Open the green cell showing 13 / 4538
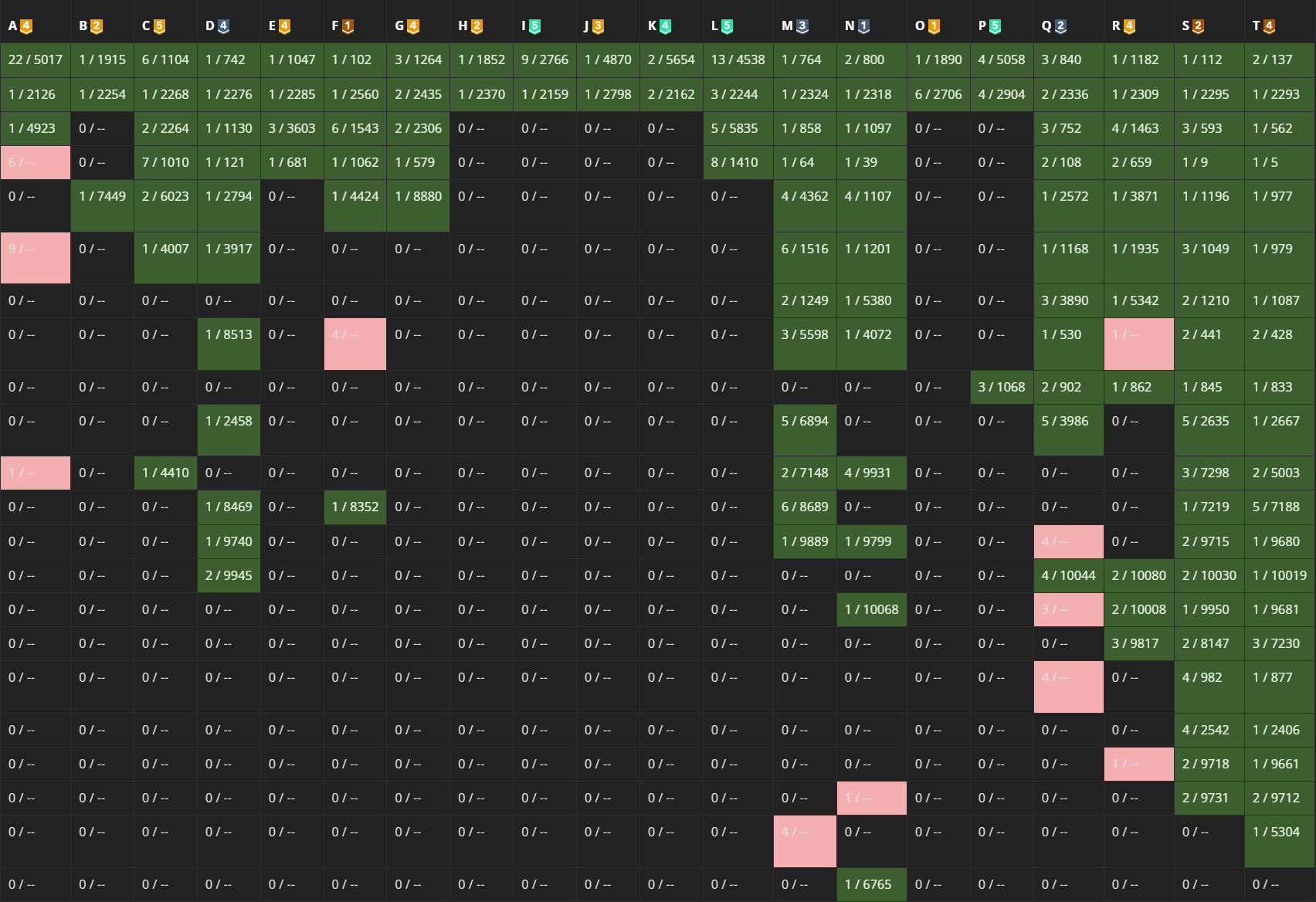 (x=738, y=59)
